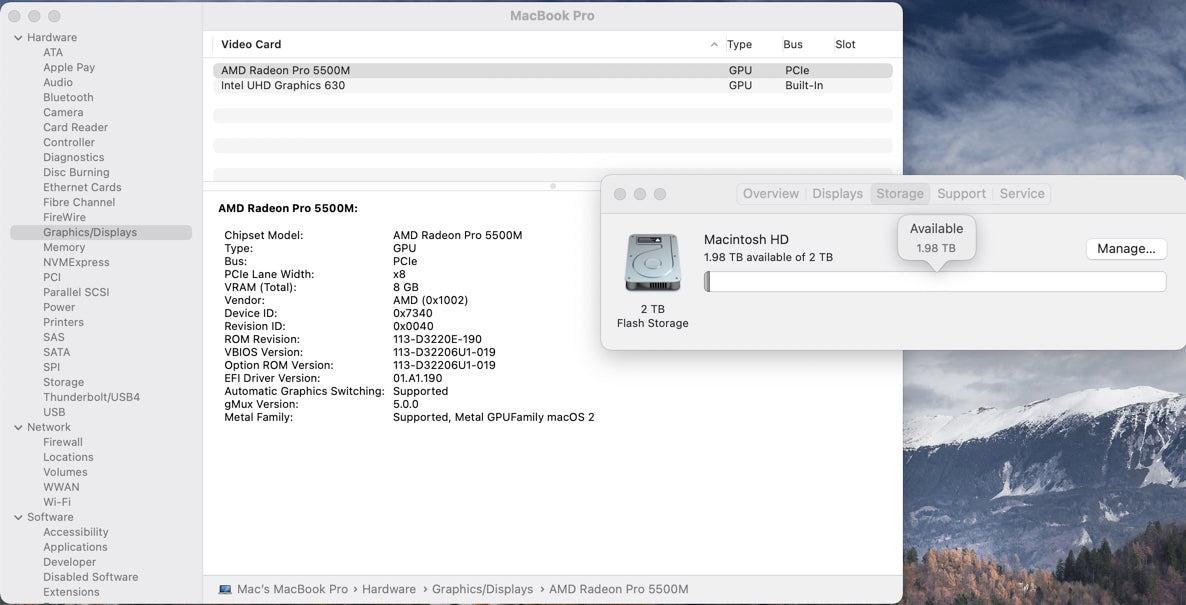Click the storage usage bar

point(936,281)
